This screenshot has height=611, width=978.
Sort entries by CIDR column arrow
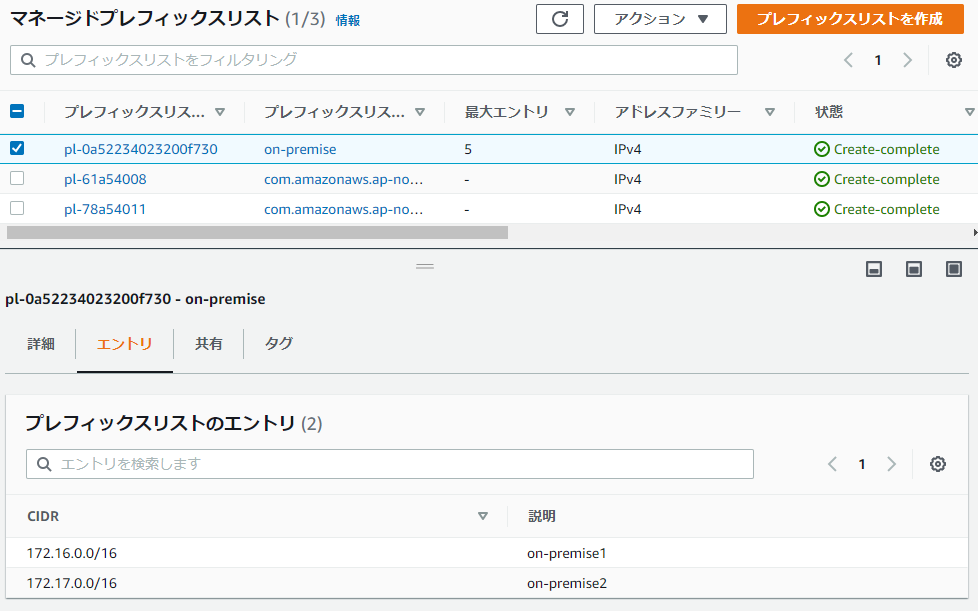click(x=482, y=516)
